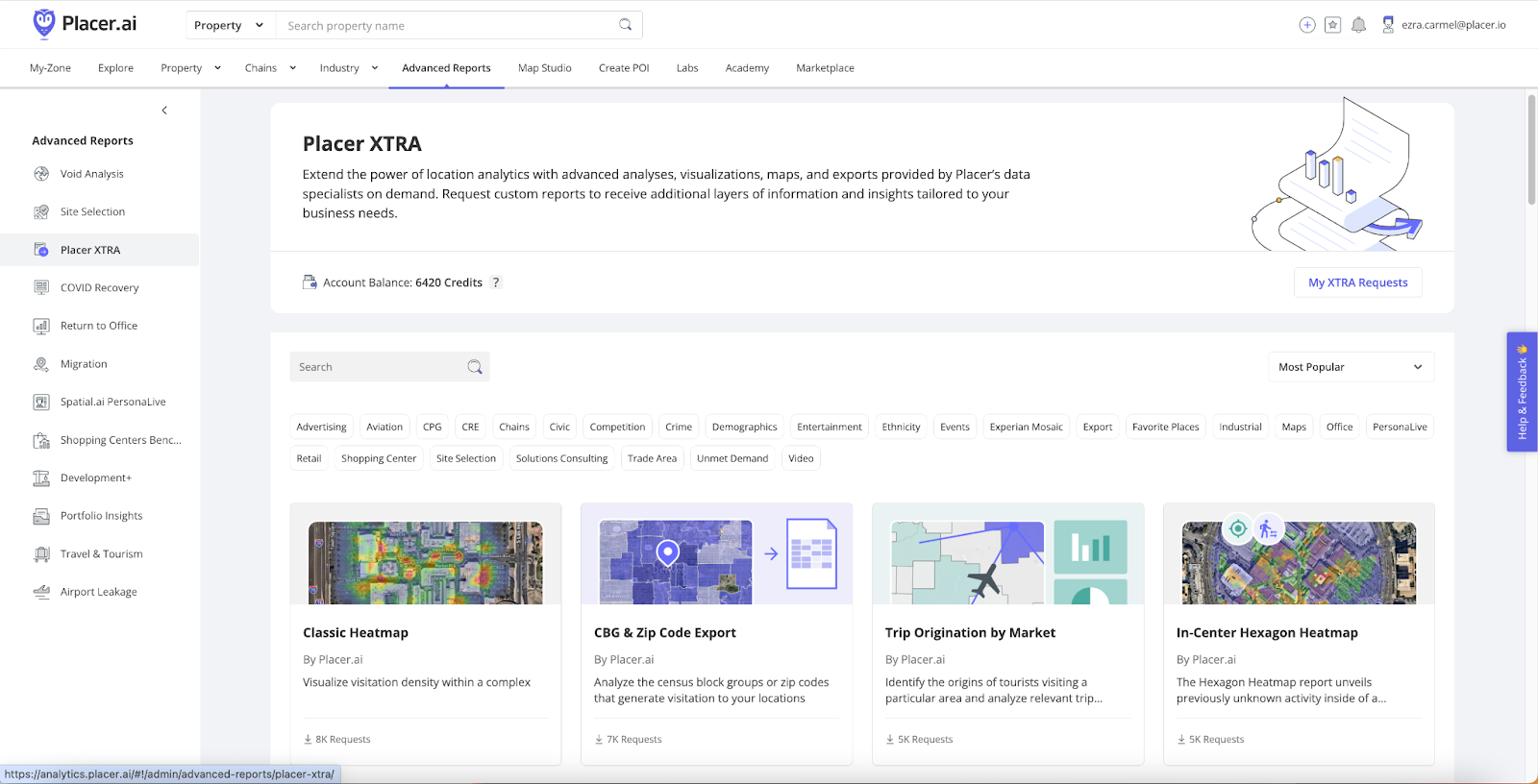1538x784 pixels.
Task: Open the notifications bell
Action: pos(1358,25)
